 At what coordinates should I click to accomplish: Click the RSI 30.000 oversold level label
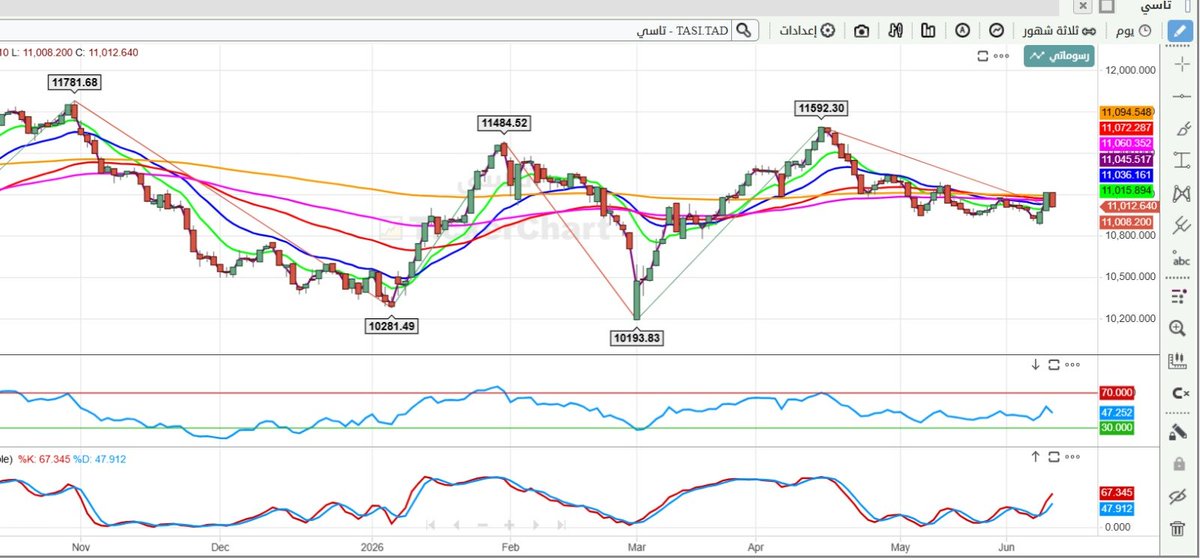pyautogui.click(x=1117, y=428)
